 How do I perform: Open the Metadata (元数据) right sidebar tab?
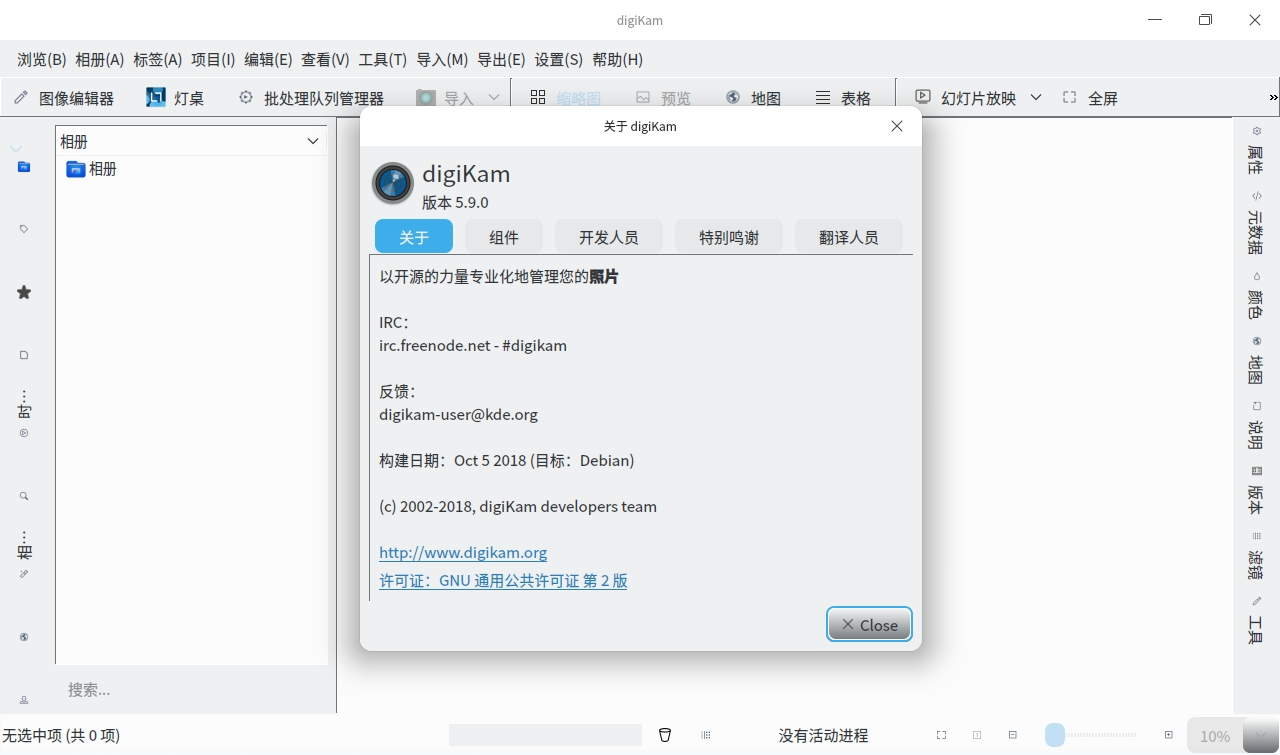tap(1256, 222)
